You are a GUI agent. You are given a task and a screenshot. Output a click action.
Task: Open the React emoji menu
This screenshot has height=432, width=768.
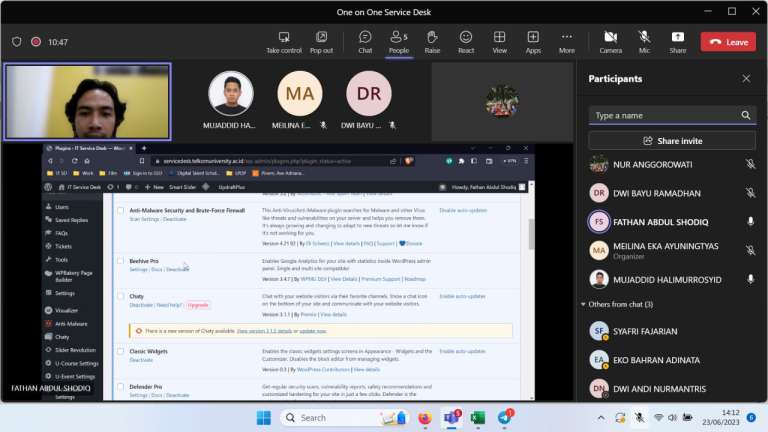pos(466,42)
